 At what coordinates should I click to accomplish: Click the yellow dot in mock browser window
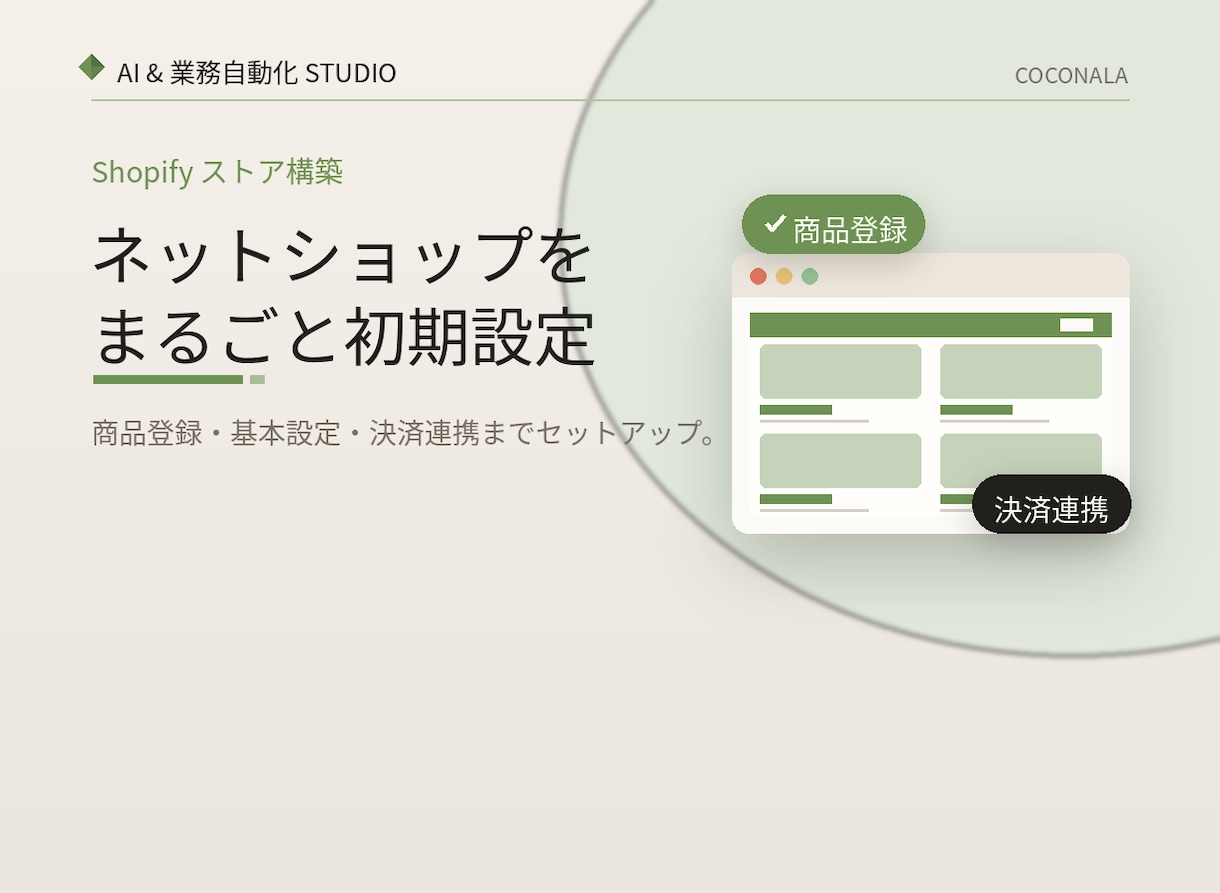[x=784, y=276]
